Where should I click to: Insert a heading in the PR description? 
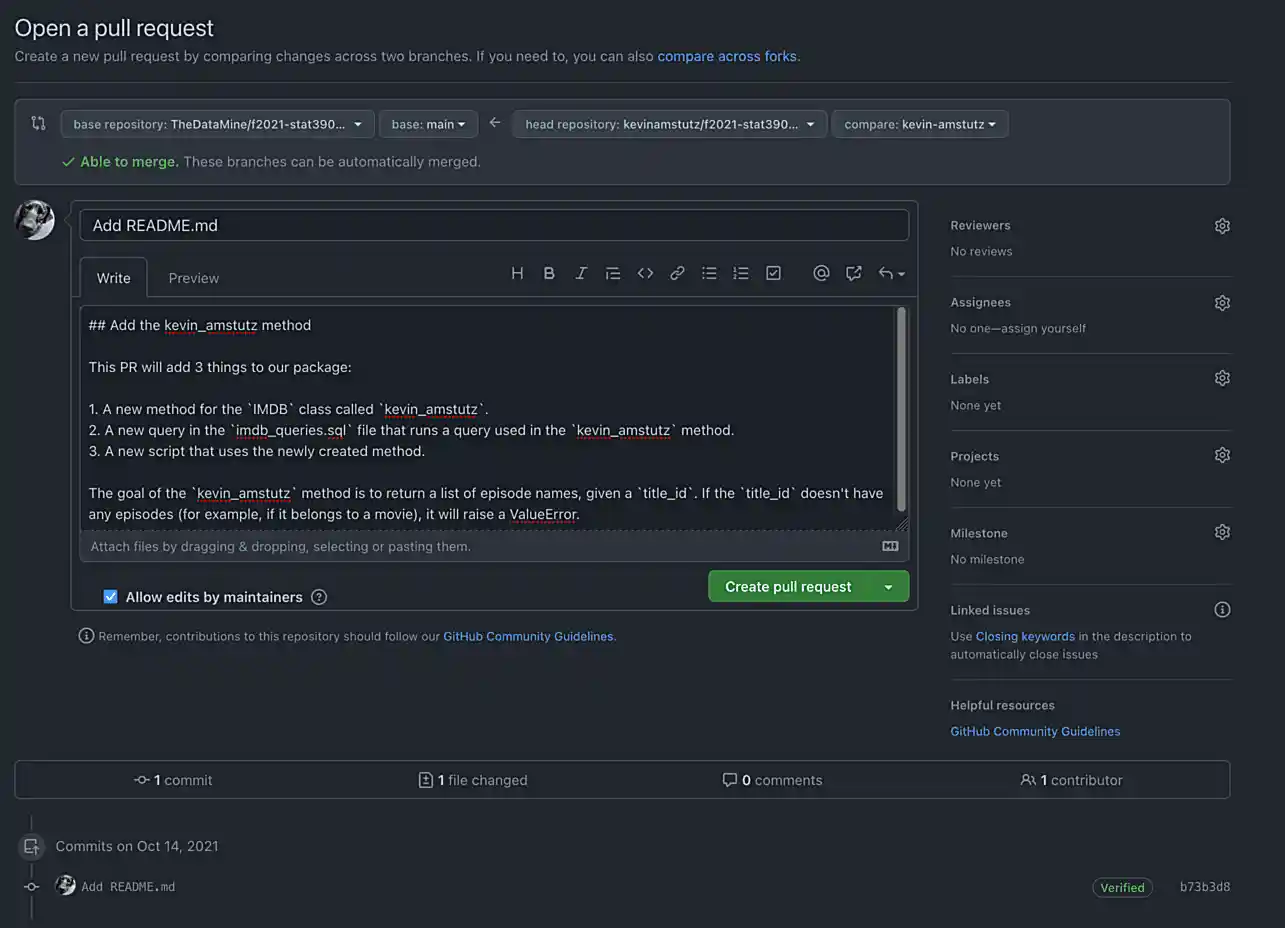click(x=517, y=272)
